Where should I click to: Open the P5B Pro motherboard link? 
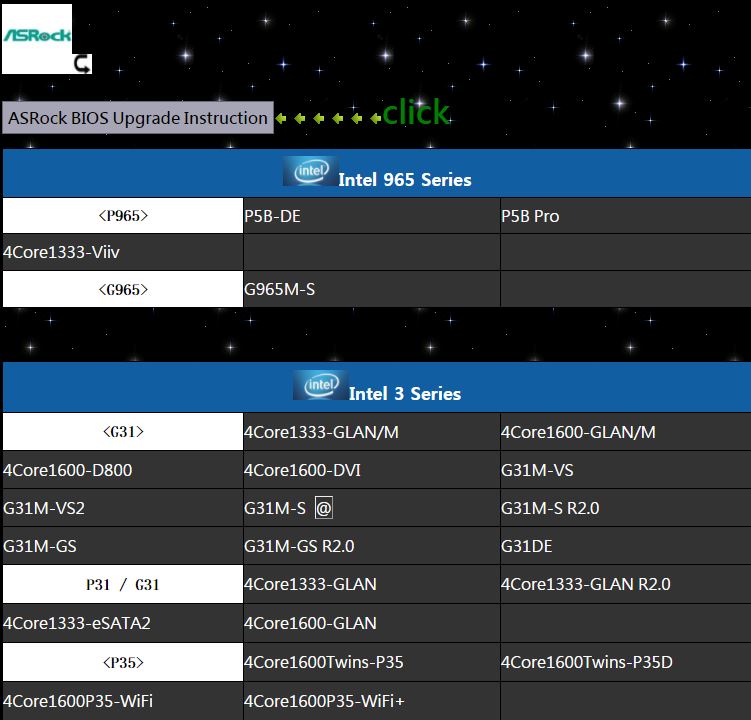530,216
